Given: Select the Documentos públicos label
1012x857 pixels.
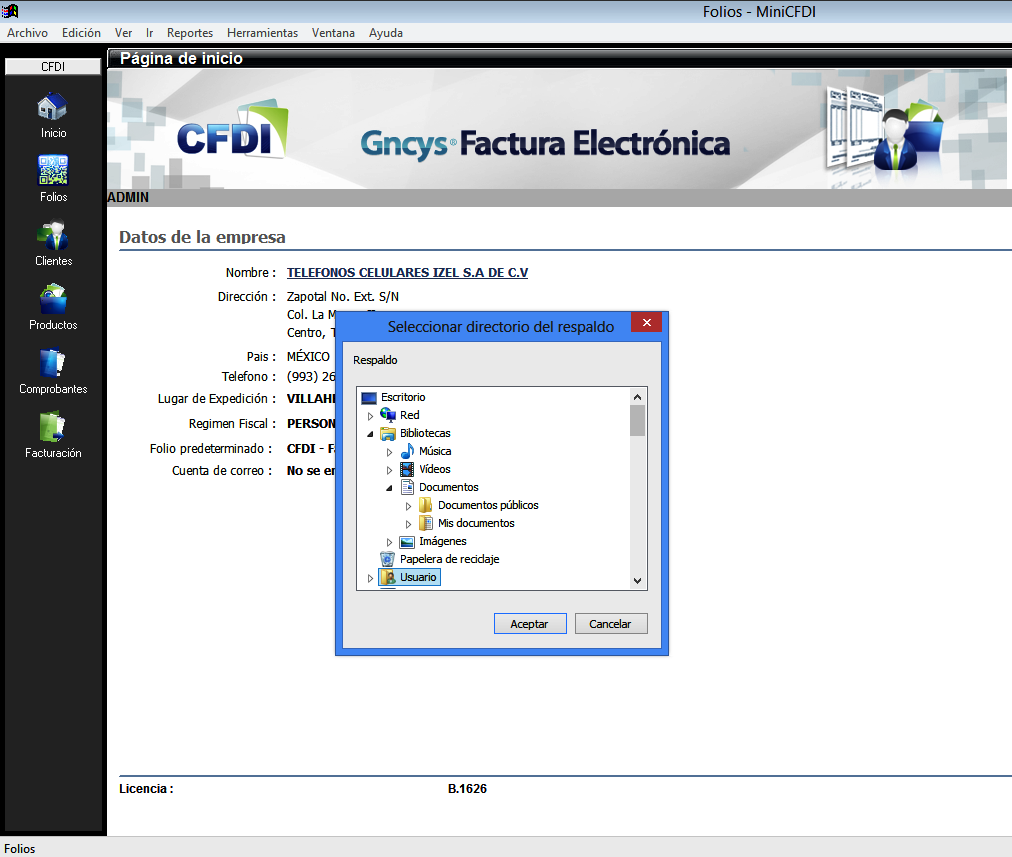Looking at the screenshot, I should (488, 505).
